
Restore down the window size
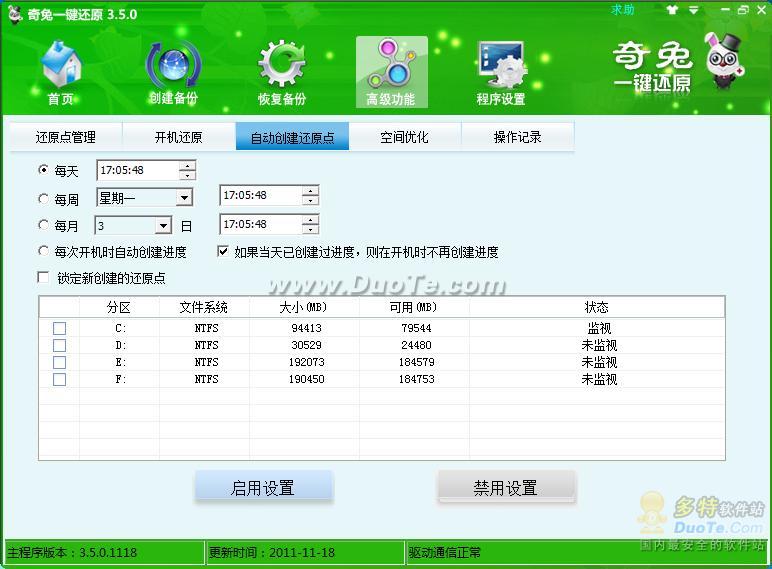pyautogui.click(x=743, y=10)
